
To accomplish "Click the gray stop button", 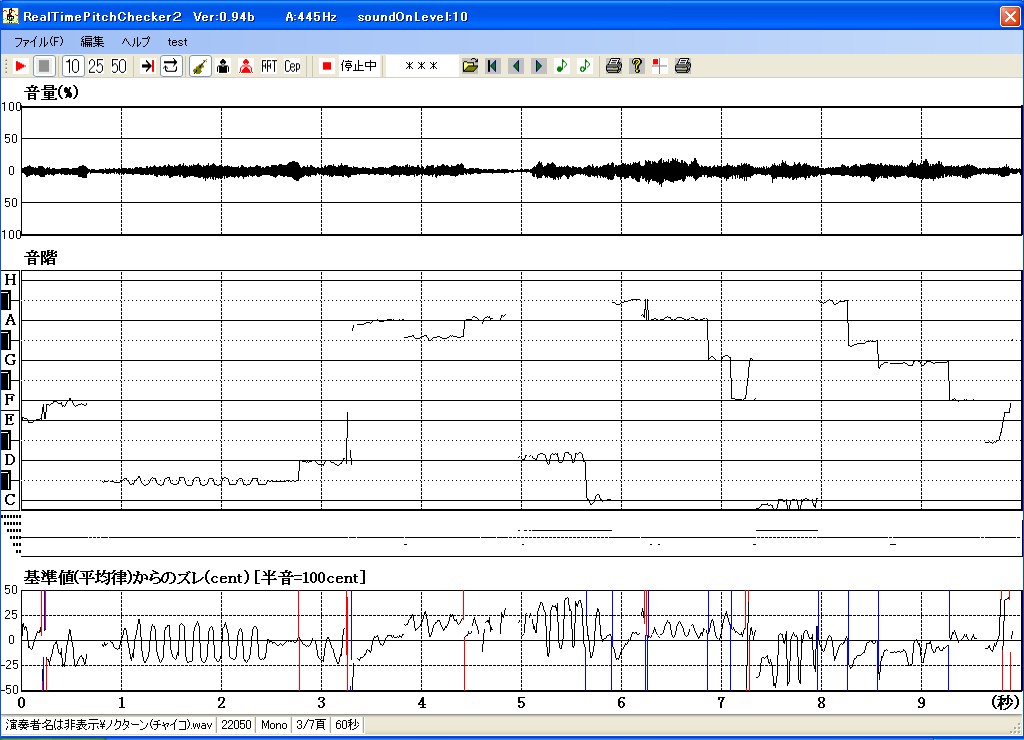I will pos(44,66).
